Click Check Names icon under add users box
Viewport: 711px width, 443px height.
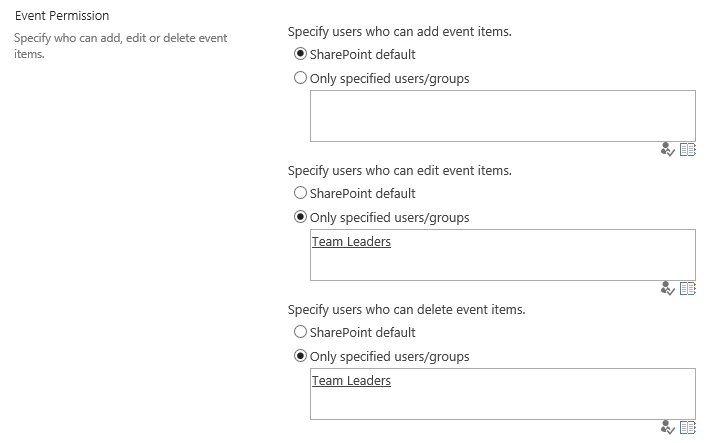tap(669, 150)
